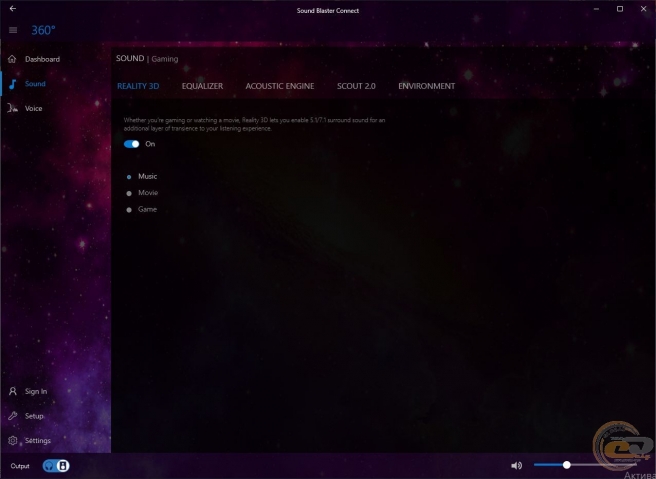This screenshot has width=656, height=479.
Task: Switch to the Acoustic Engine tab
Action: coord(280,86)
